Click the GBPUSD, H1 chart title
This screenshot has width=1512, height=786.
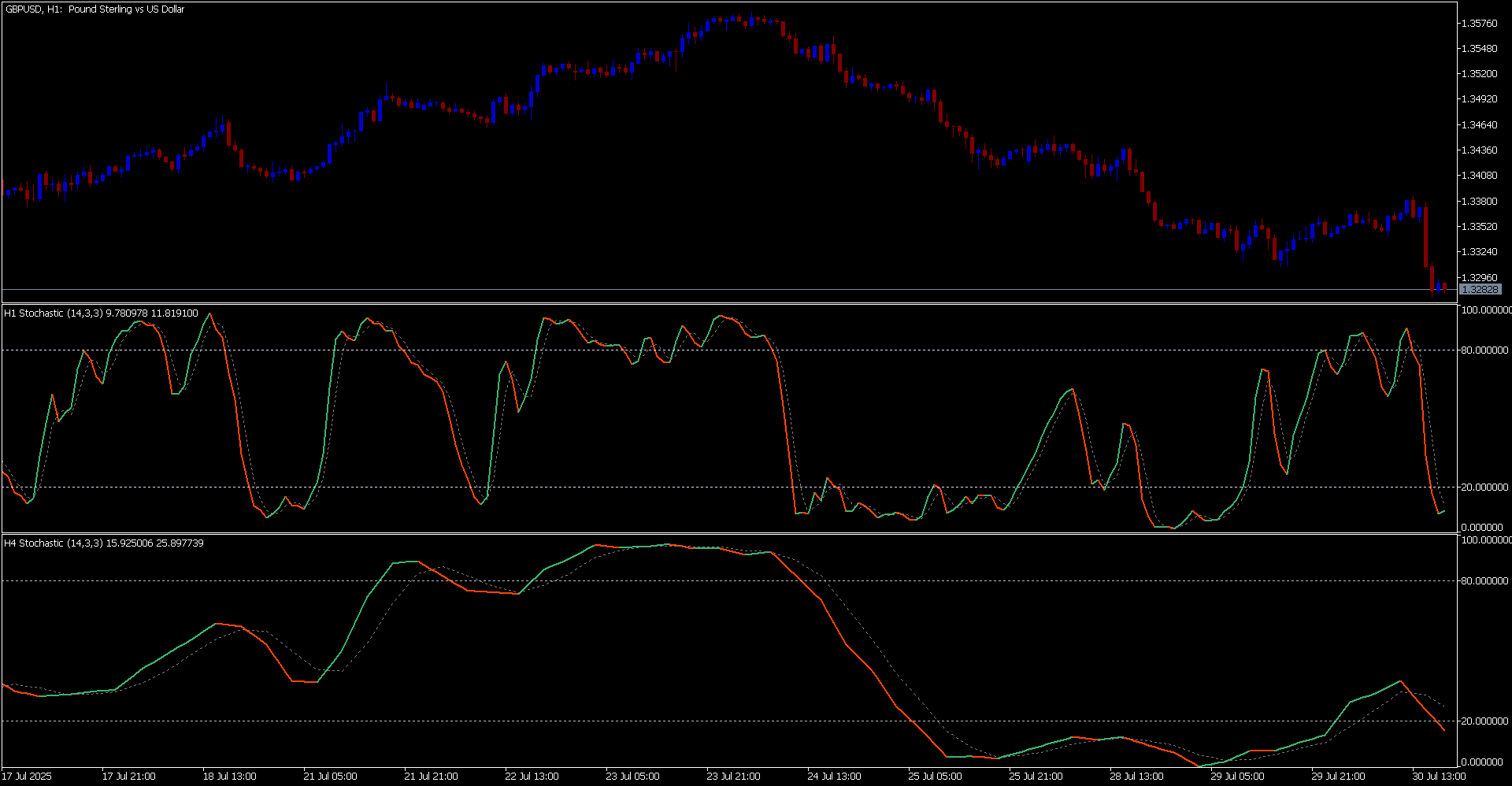(94, 9)
